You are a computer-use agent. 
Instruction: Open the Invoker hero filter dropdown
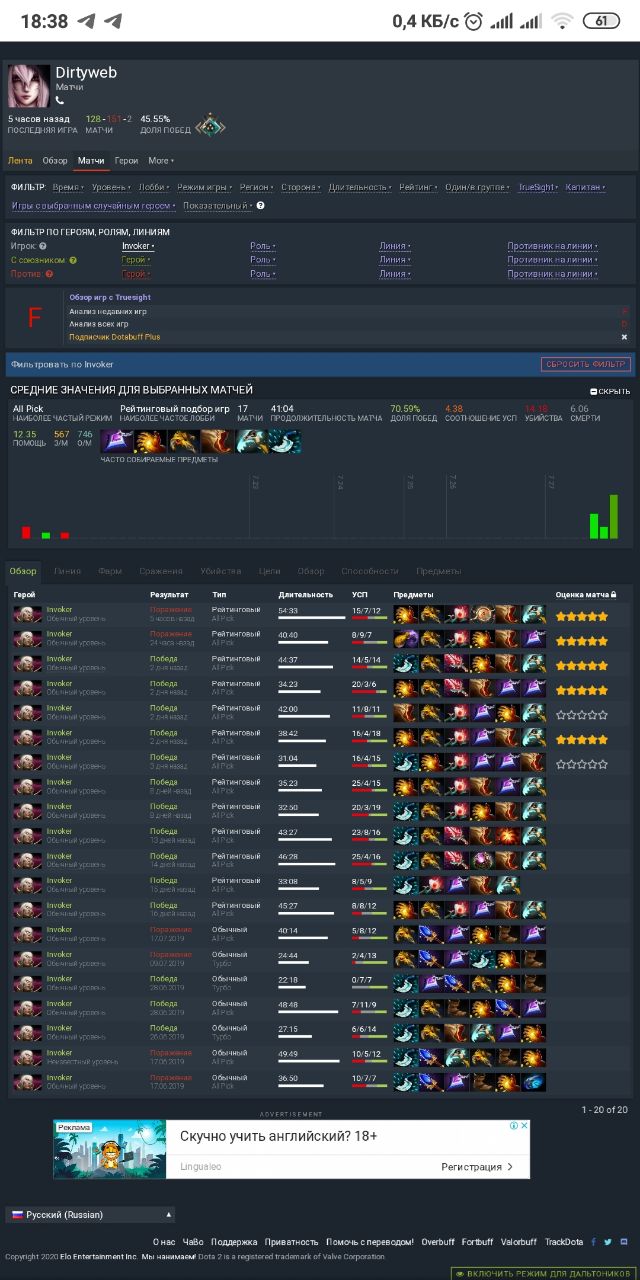[138, 246]
